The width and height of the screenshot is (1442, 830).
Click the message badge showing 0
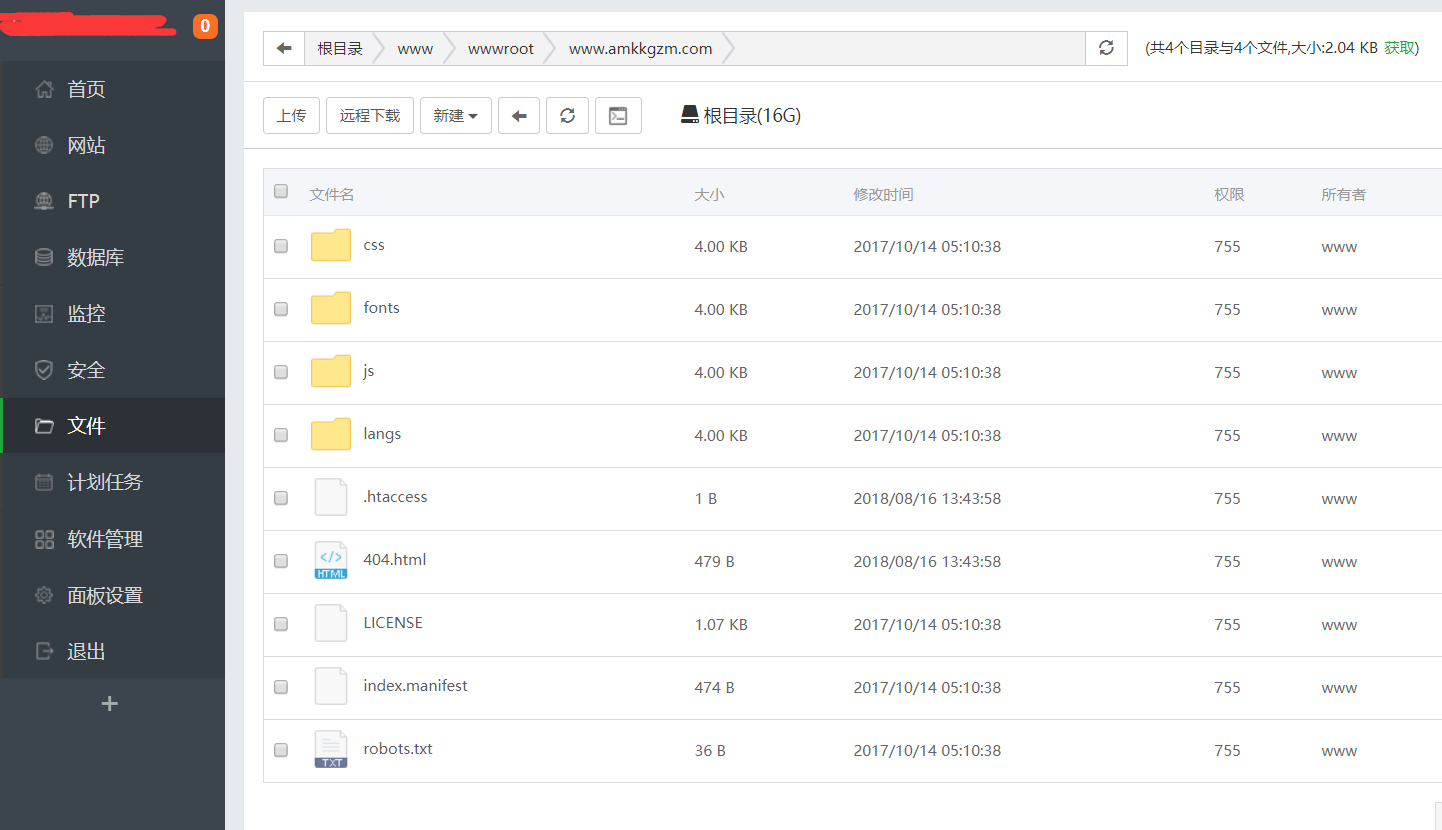pos(204,26)
